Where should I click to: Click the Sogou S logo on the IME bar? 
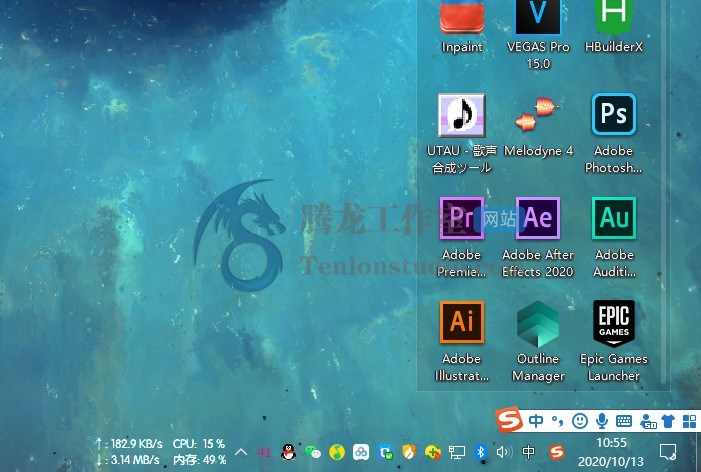(x=510, y=419)
